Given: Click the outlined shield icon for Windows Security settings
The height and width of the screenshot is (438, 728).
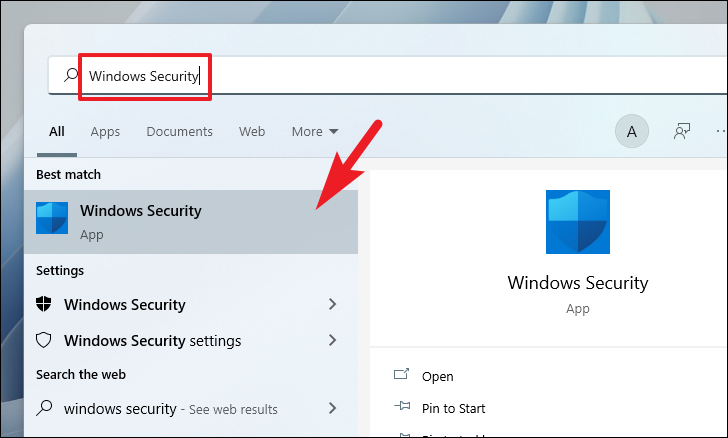Looking at the screenshot, I should click(44, 340).
